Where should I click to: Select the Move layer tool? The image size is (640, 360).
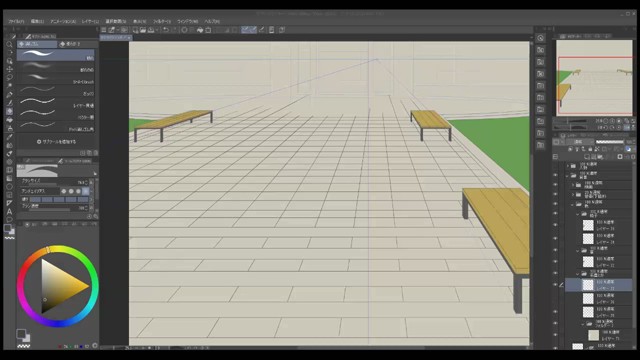pos(9,69)
